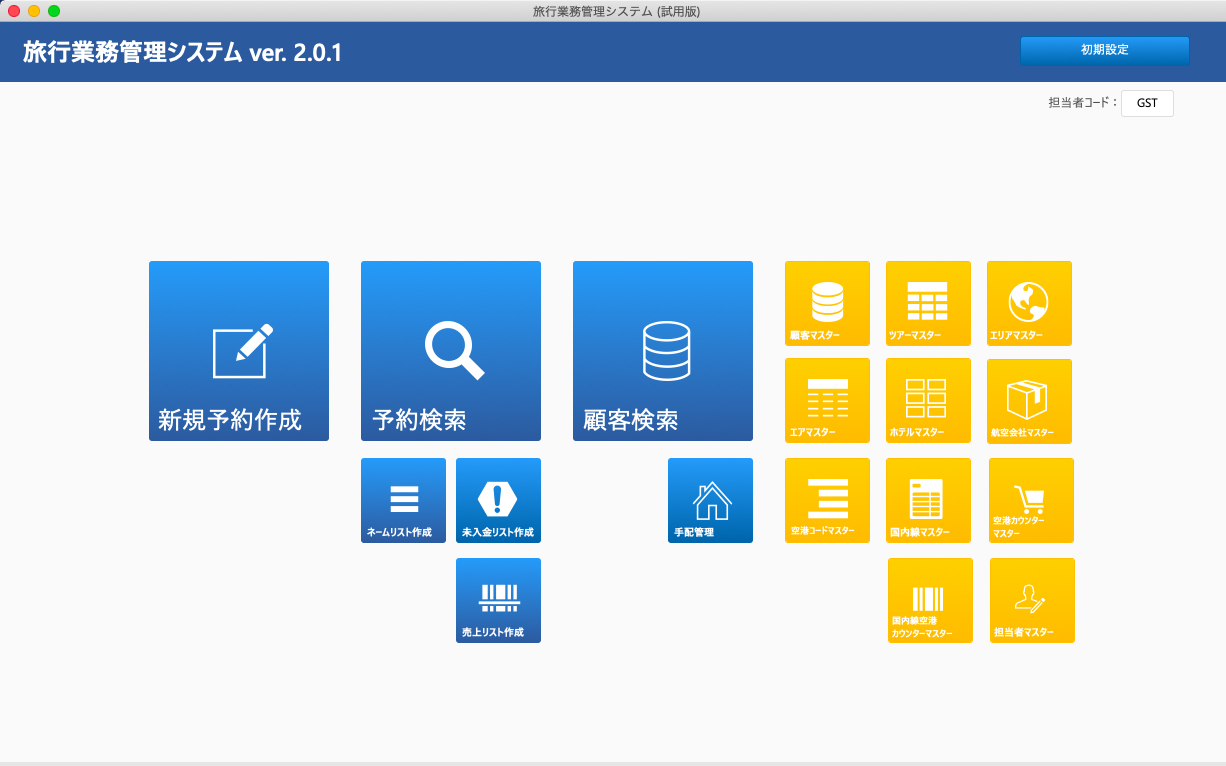
Task: Open エリアマスター globe tile
Action: click(x=1029, y=303)
